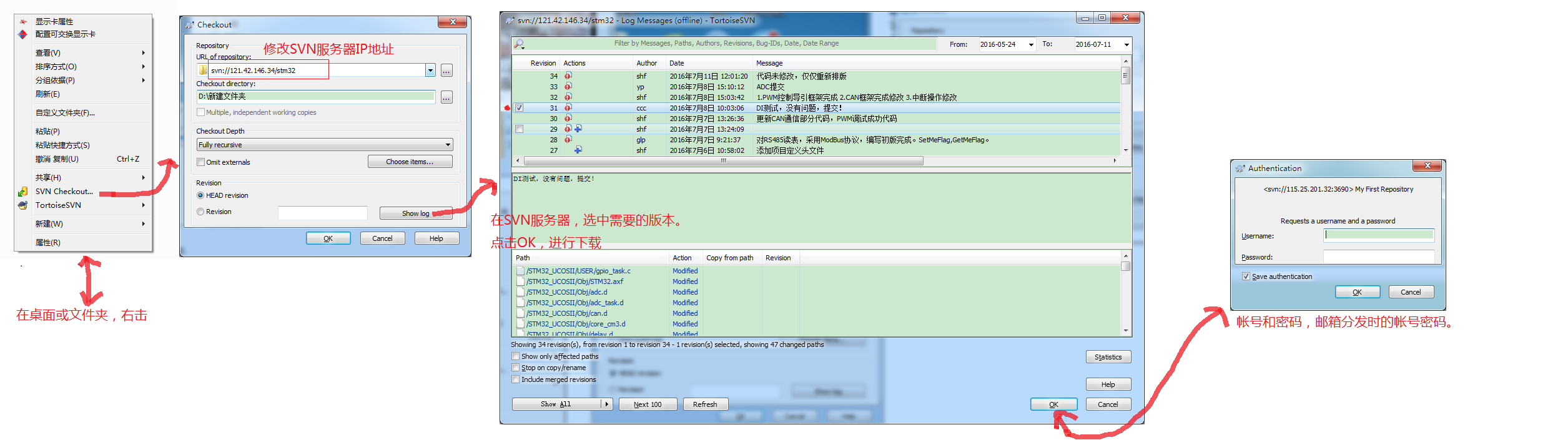The image size is (1568, 440).
Task: Expand the TortoiseSVN submenu
Action: click(x=143, y=205)
